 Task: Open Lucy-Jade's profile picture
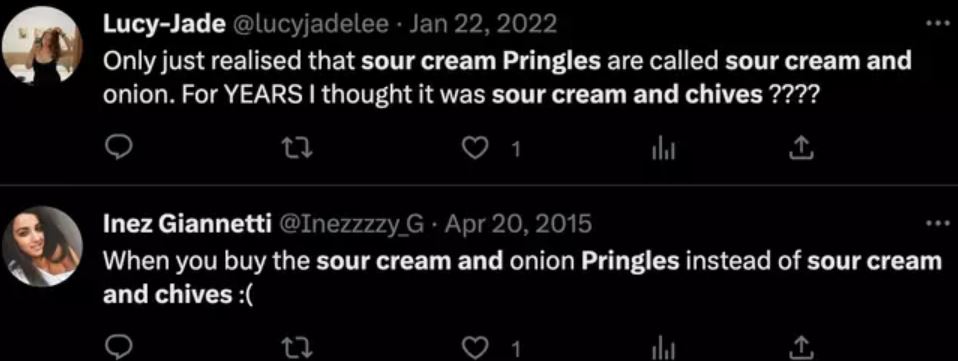43,46
